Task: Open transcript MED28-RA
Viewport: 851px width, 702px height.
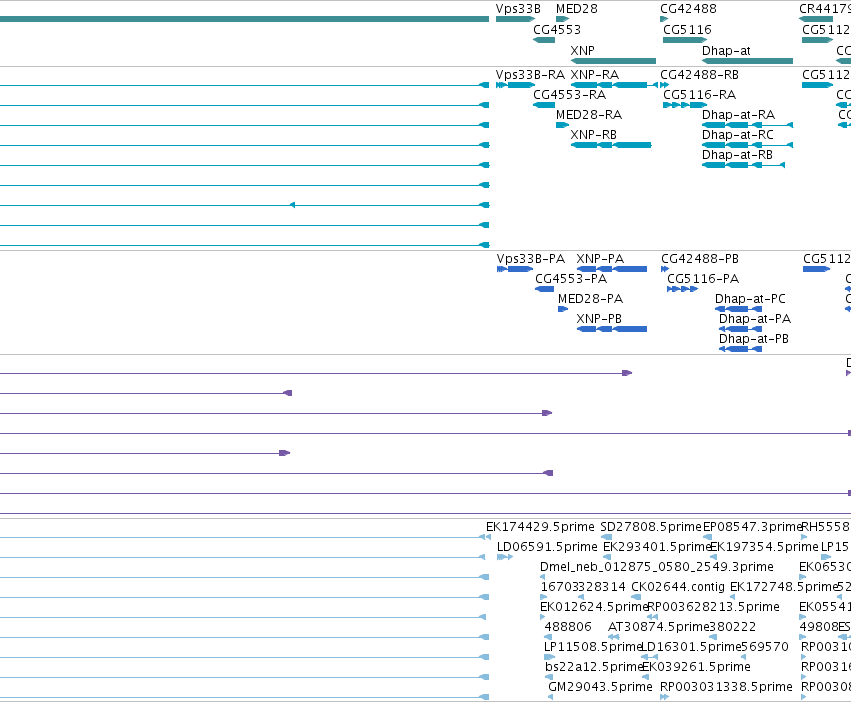Action: point(589,115)
